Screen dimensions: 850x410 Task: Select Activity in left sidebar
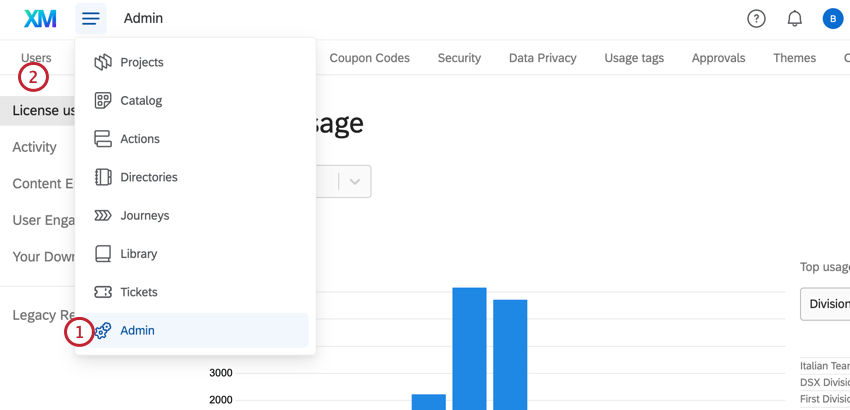click(34, 148)
